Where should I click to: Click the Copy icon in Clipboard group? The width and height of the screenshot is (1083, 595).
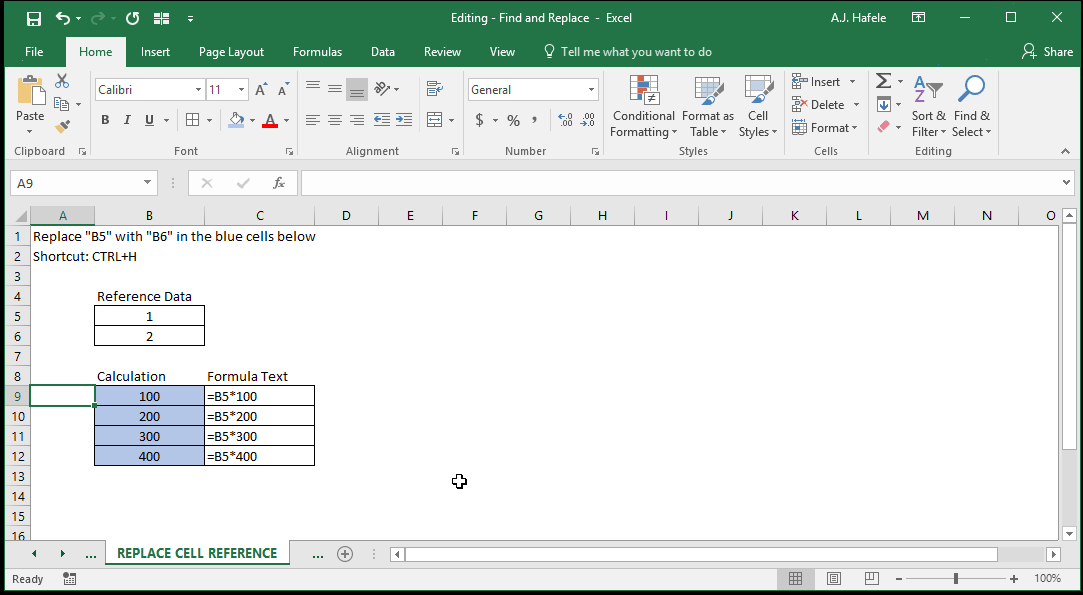(x=61, y=104)
